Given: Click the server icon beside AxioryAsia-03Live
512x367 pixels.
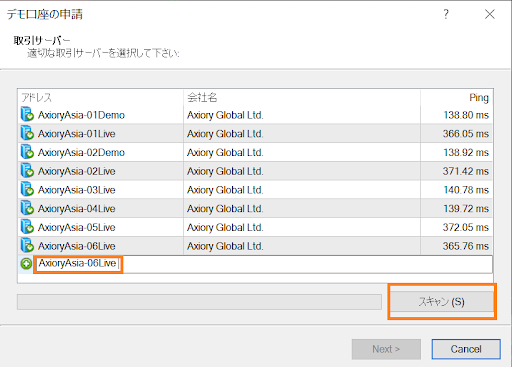Looking at the screenshot, I should pos(27,189).
